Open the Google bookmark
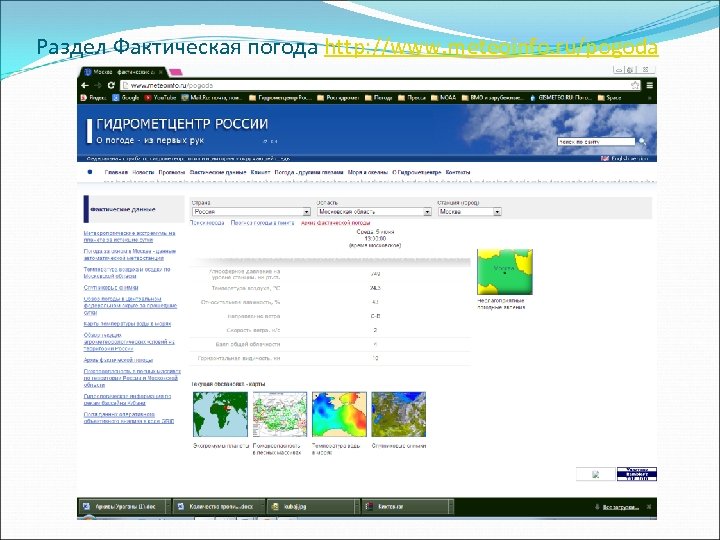The image size is (720, 540). [x=126, y=98]
